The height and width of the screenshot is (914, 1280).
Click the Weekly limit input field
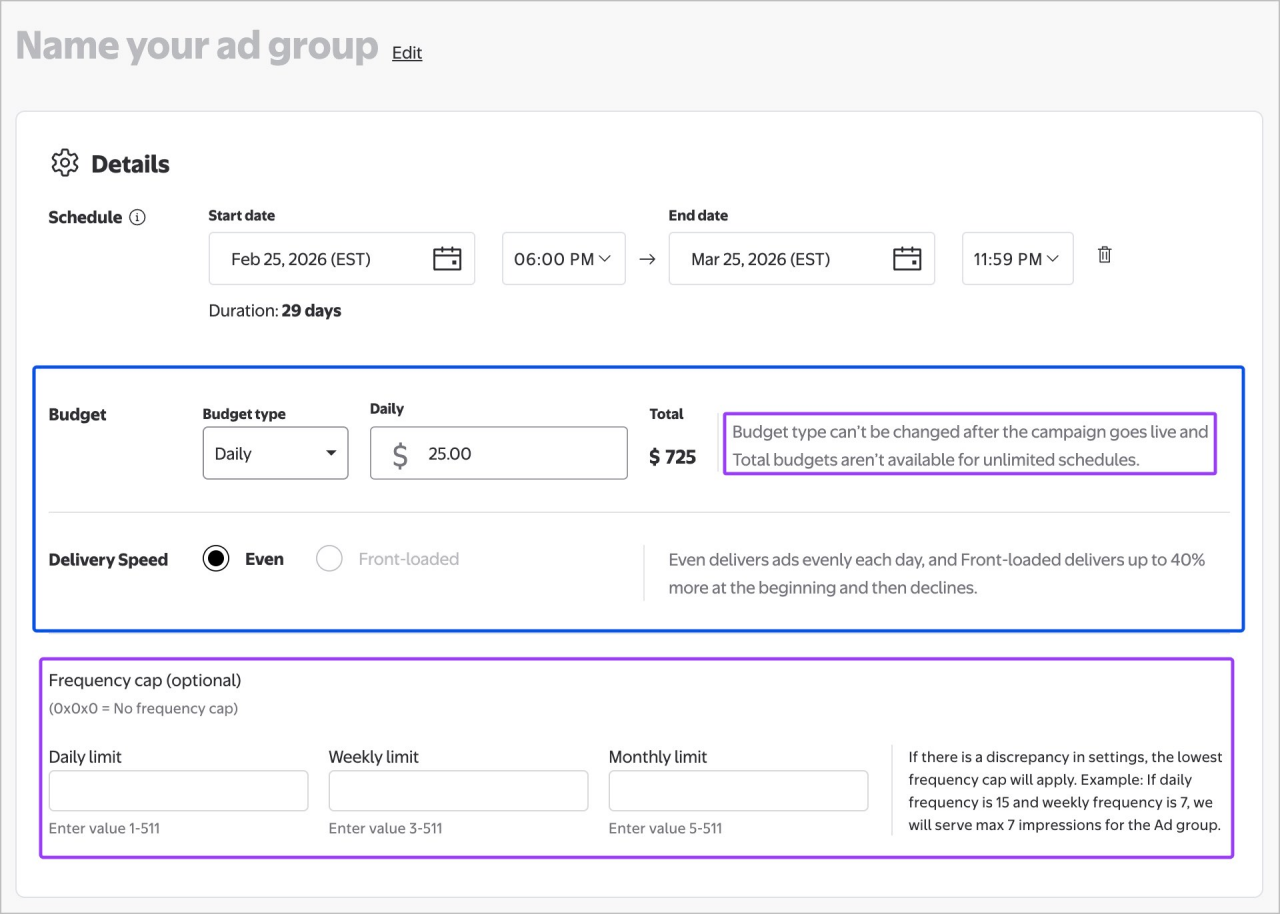(x=459, y=791)
